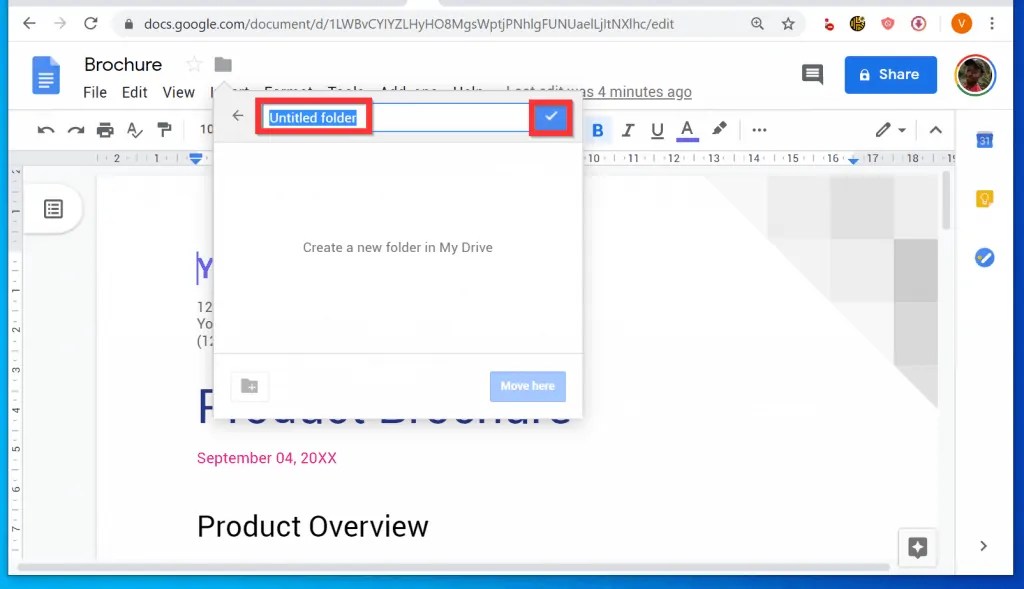The height and width of the screenshot is (589, 1024).
Task: Open Google Tasks in the side panel
Action: pyautogui.click(x=984, y=257)
